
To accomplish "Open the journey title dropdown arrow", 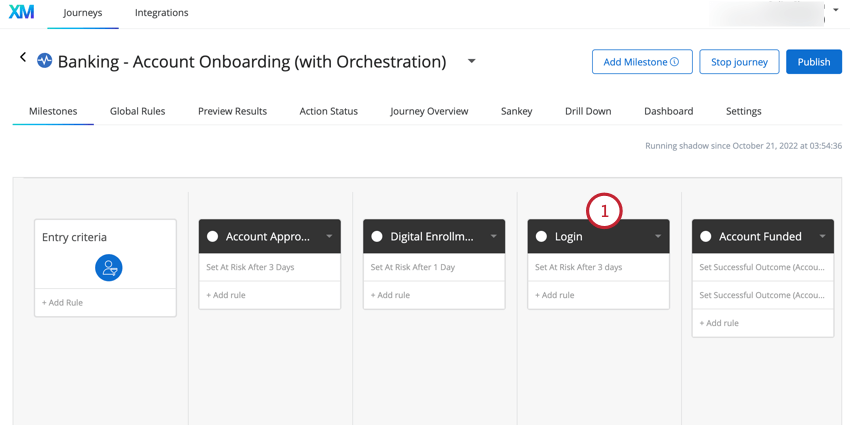I will click(472, 61).
